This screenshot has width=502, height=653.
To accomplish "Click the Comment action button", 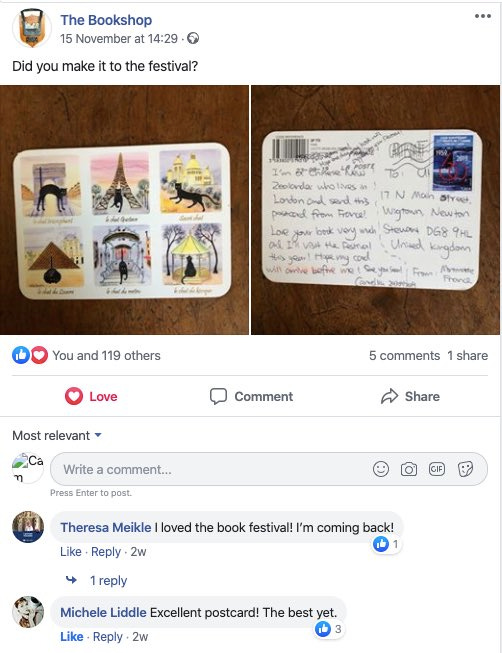I will [x=251, y=396].
